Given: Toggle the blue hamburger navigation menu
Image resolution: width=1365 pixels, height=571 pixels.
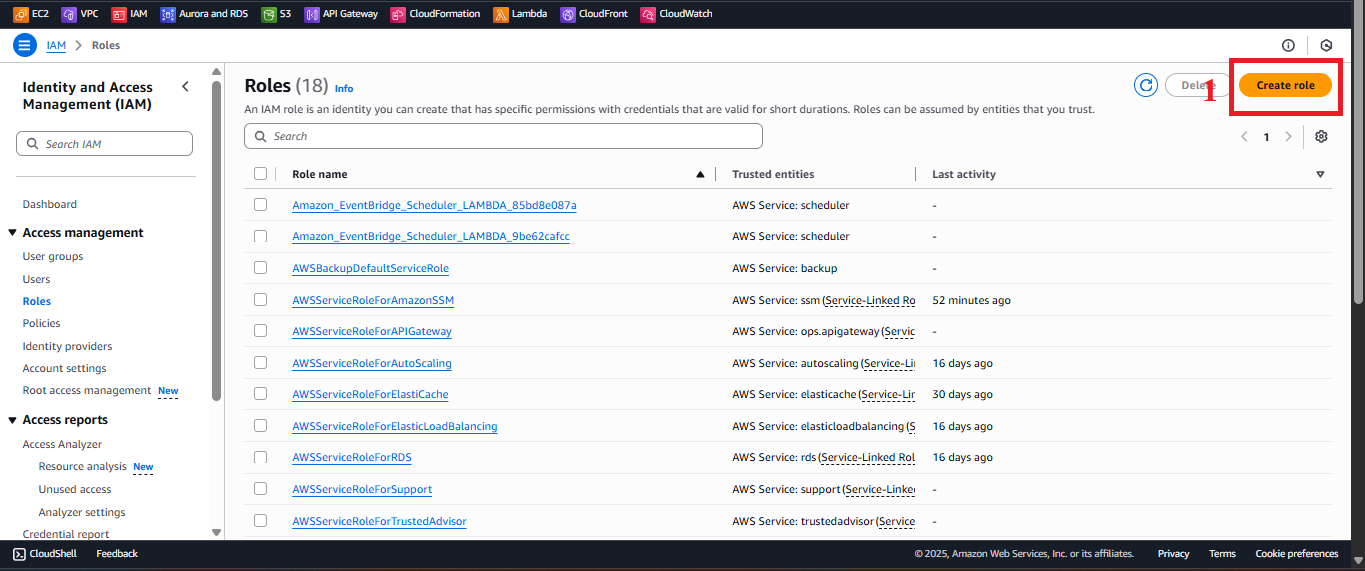Looking at the screenshot, I should 25,45.
